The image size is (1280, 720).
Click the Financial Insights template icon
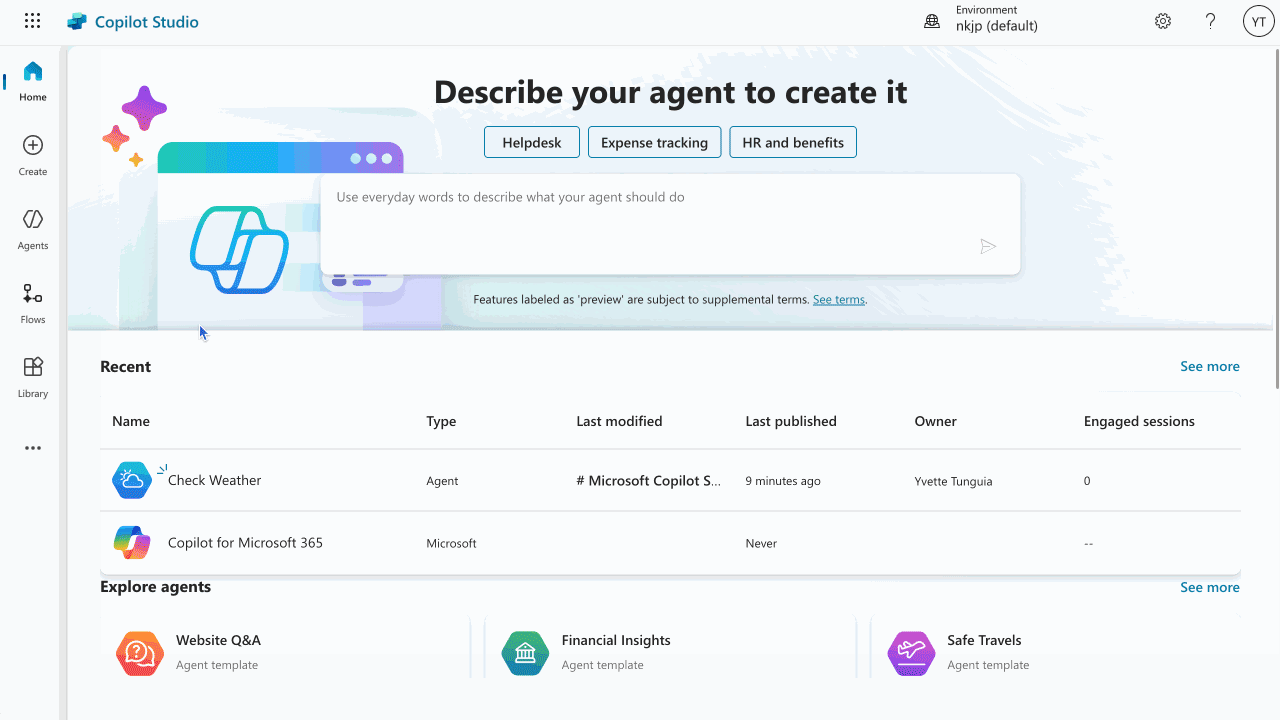click(525, 654)
